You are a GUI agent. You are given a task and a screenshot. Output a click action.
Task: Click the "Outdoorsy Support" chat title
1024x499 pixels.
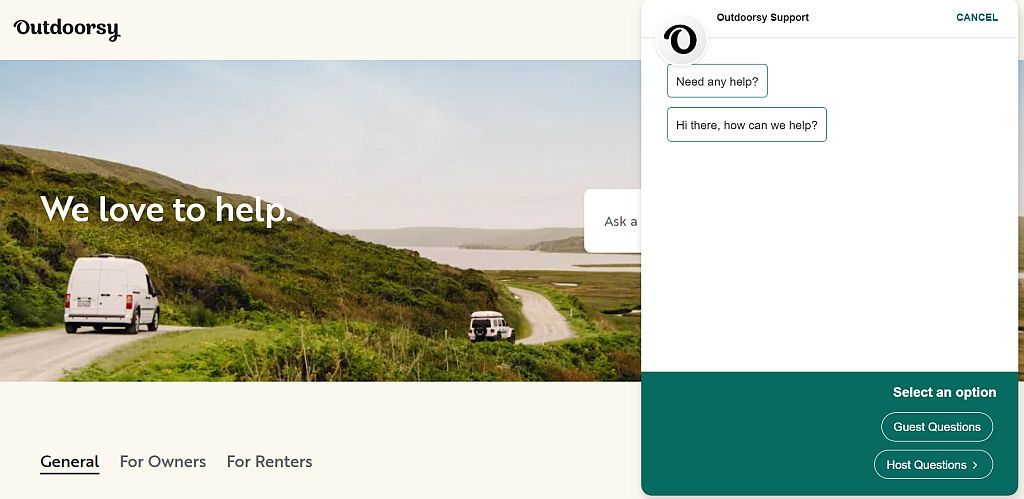click(762, 18)
